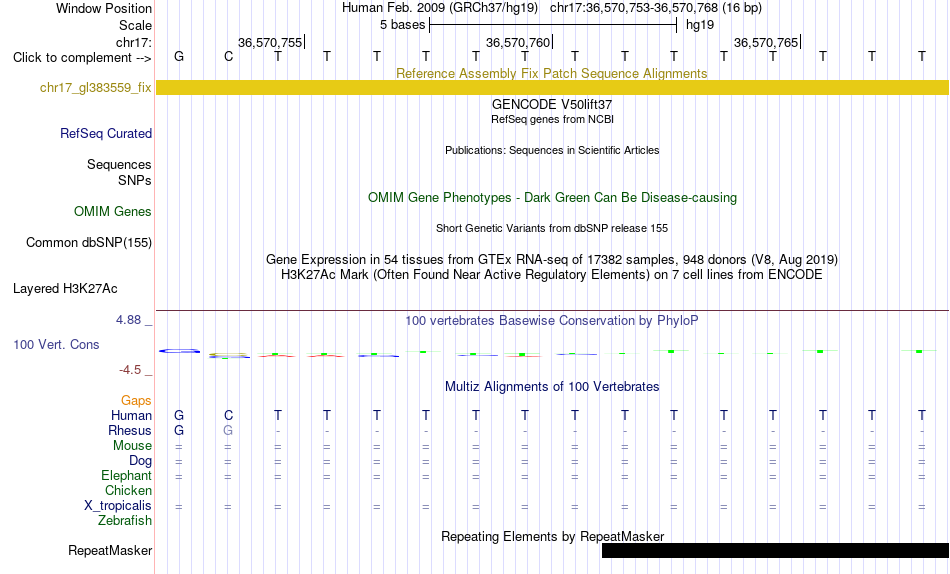Select the Rhesus species row label
Screen dimensions: 950x574
point(129,430)
